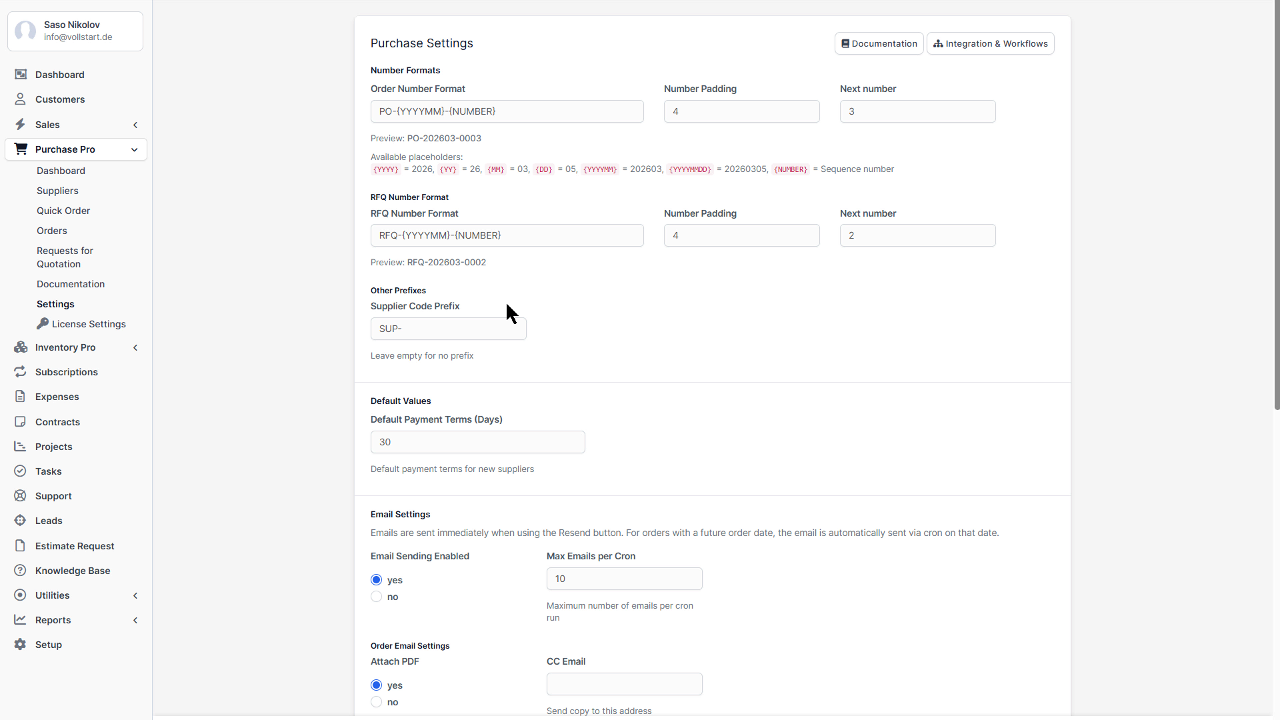Expand the Inventory Pro menu chevron
This screenshot has height=720, width=1280.
135,348
